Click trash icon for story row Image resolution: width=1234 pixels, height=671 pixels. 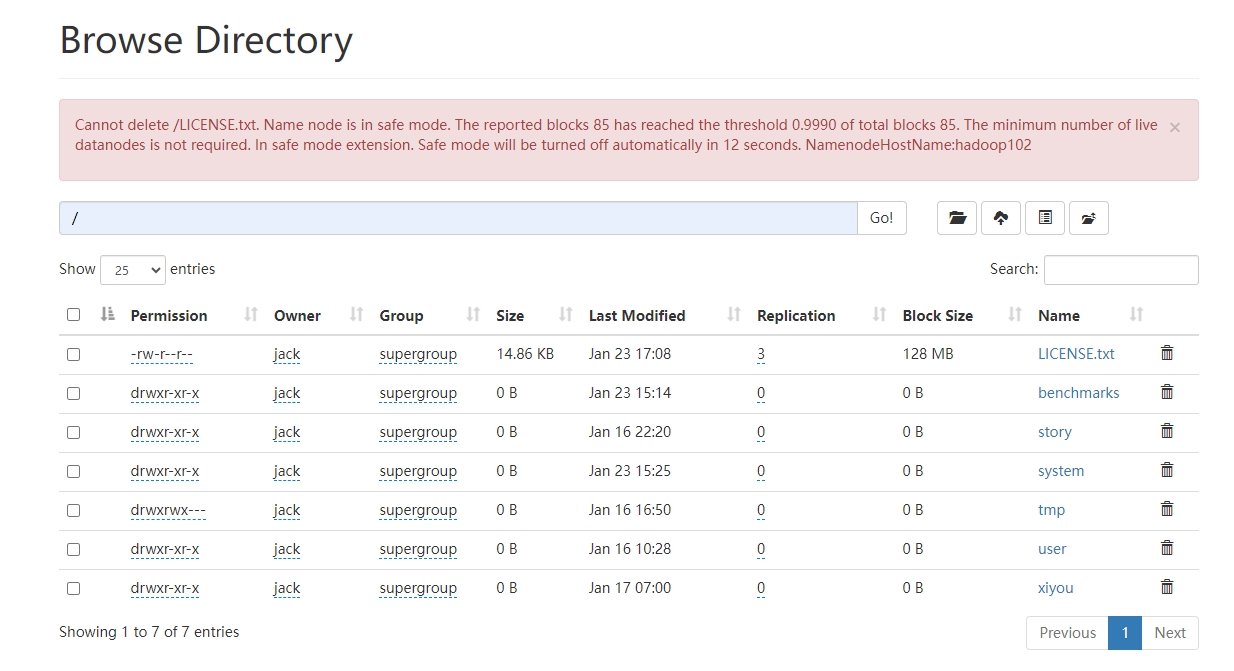pos(1167,431)
